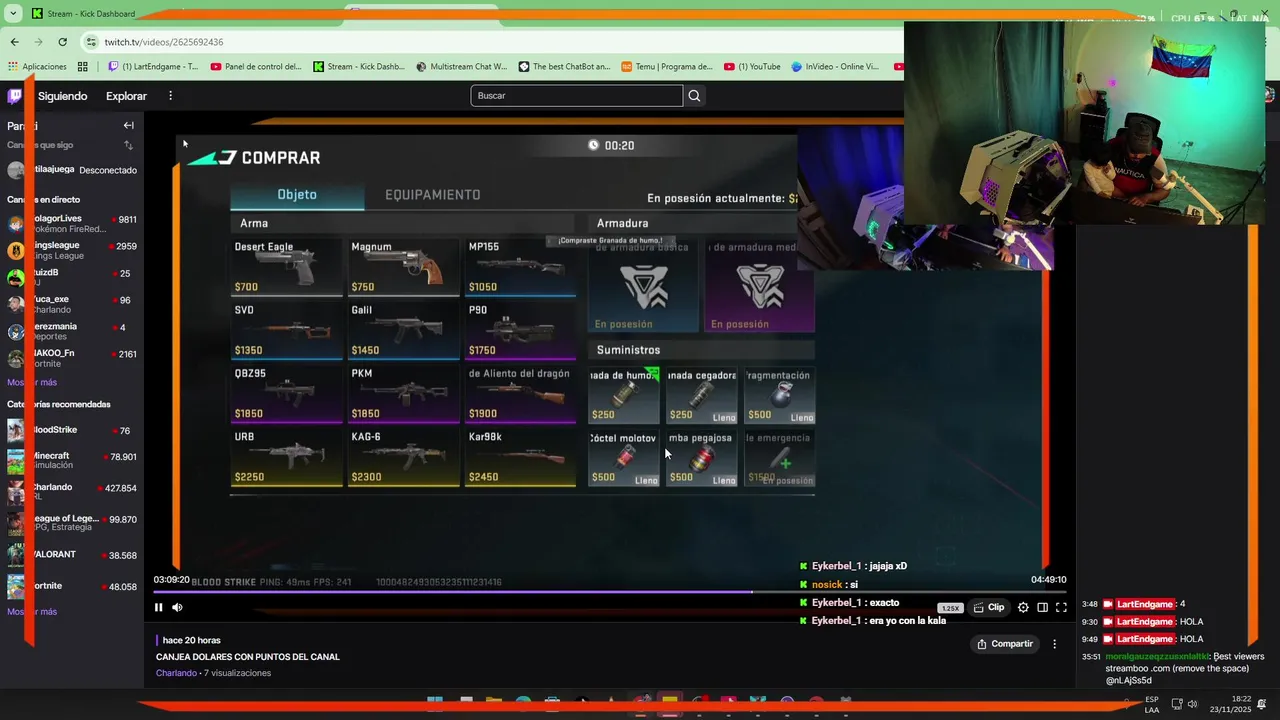Open the browser tab search dropdown

(12, 14)
